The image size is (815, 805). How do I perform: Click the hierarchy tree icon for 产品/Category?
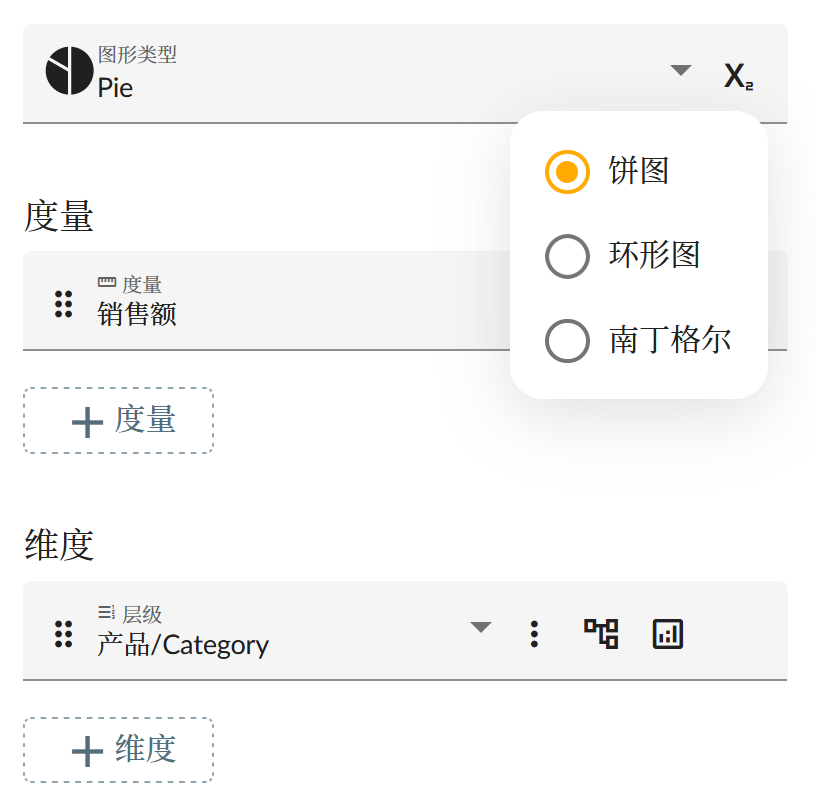pyautogui.click(x=601, y=633)
